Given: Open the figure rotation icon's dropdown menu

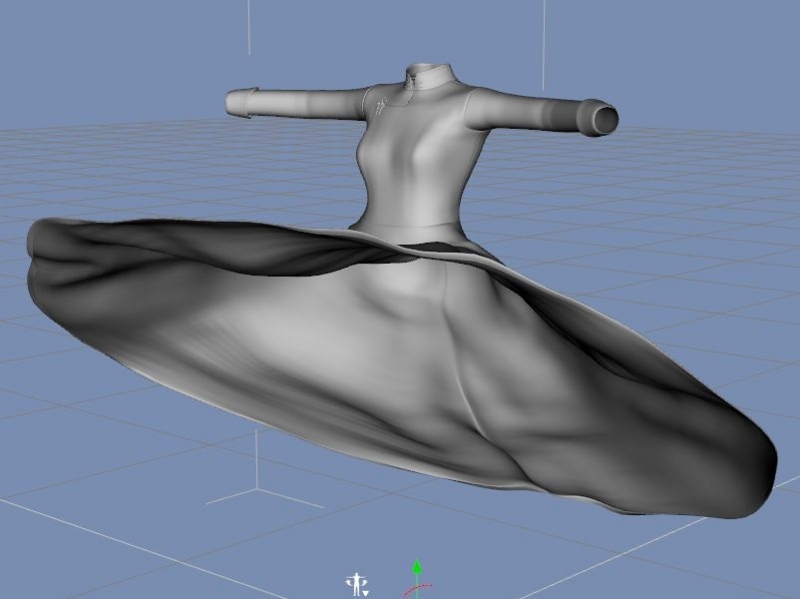Looking at the screenshot, I should [366, 592].
